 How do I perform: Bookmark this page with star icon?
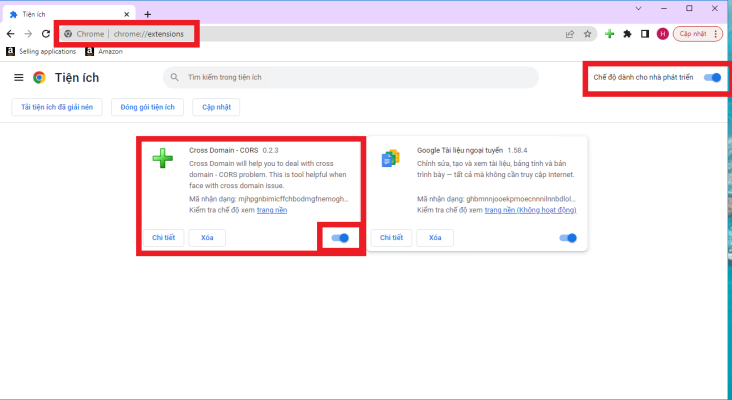(x=587, y=33)
